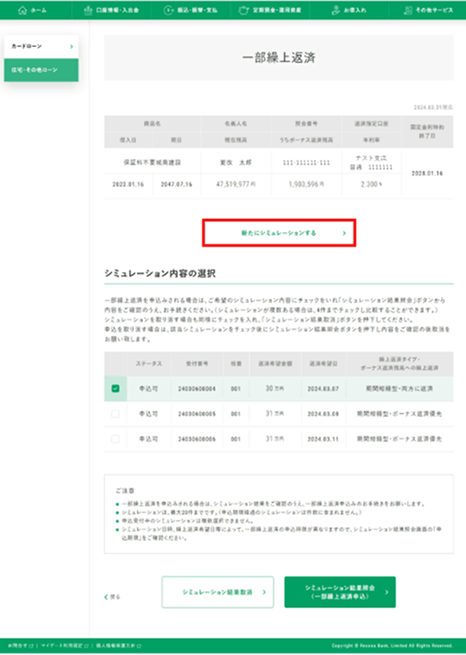Click external-link icon beside お問合せ in footer
The width and height of the screenshot is (466, 655).
click(31, 646)
